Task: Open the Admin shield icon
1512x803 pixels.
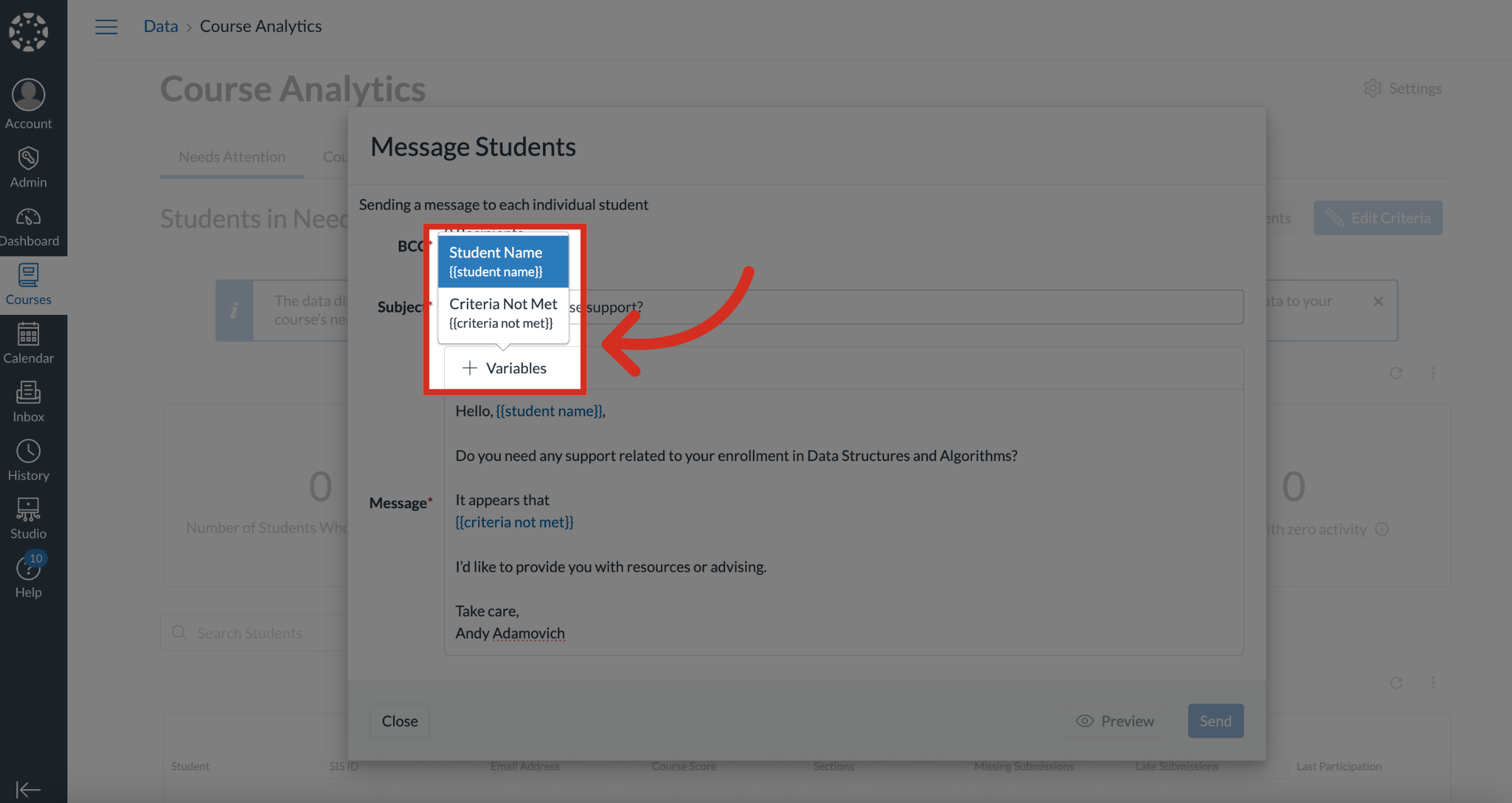Action: 28,167
